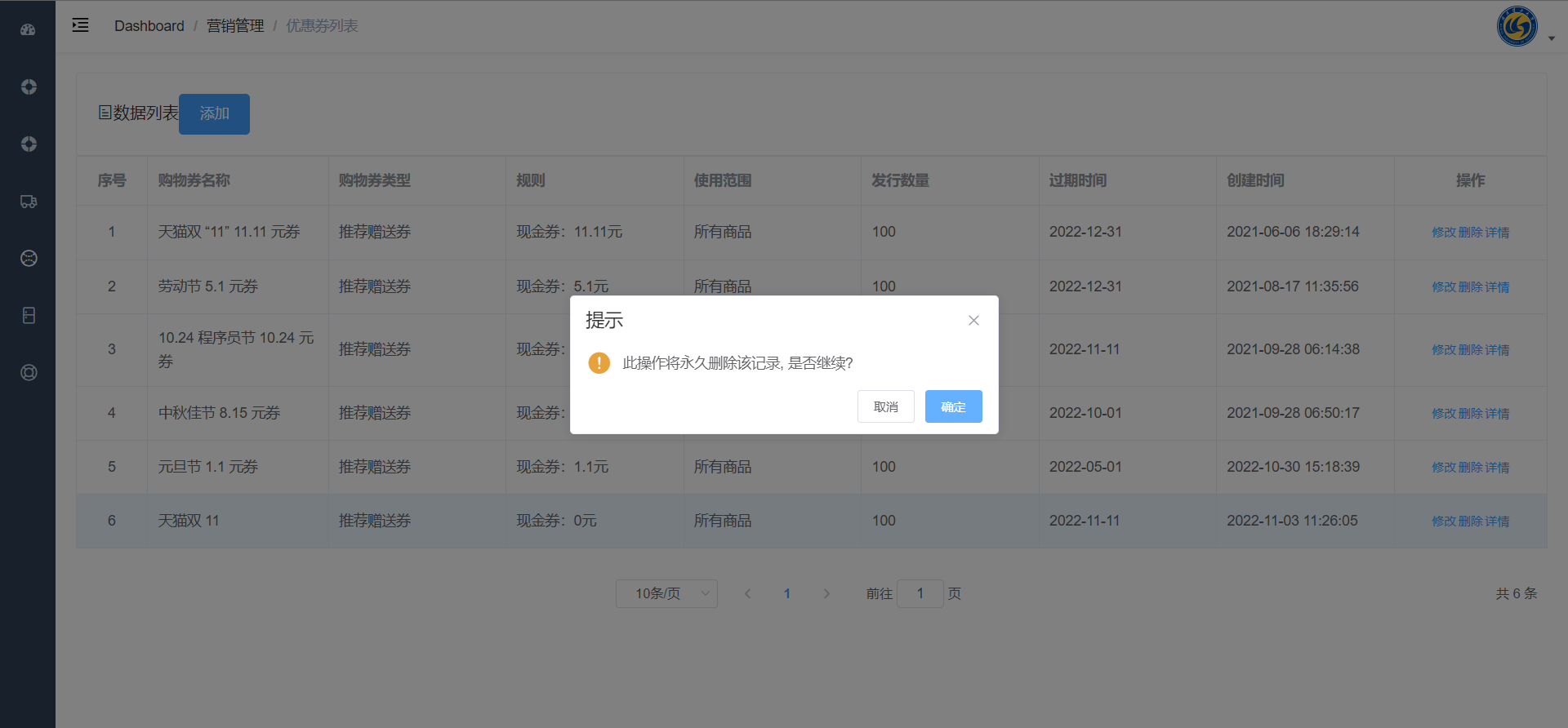Click 营销管理 breadcrumb
This screenshot has height=728, width=1568.
(235, 26)
